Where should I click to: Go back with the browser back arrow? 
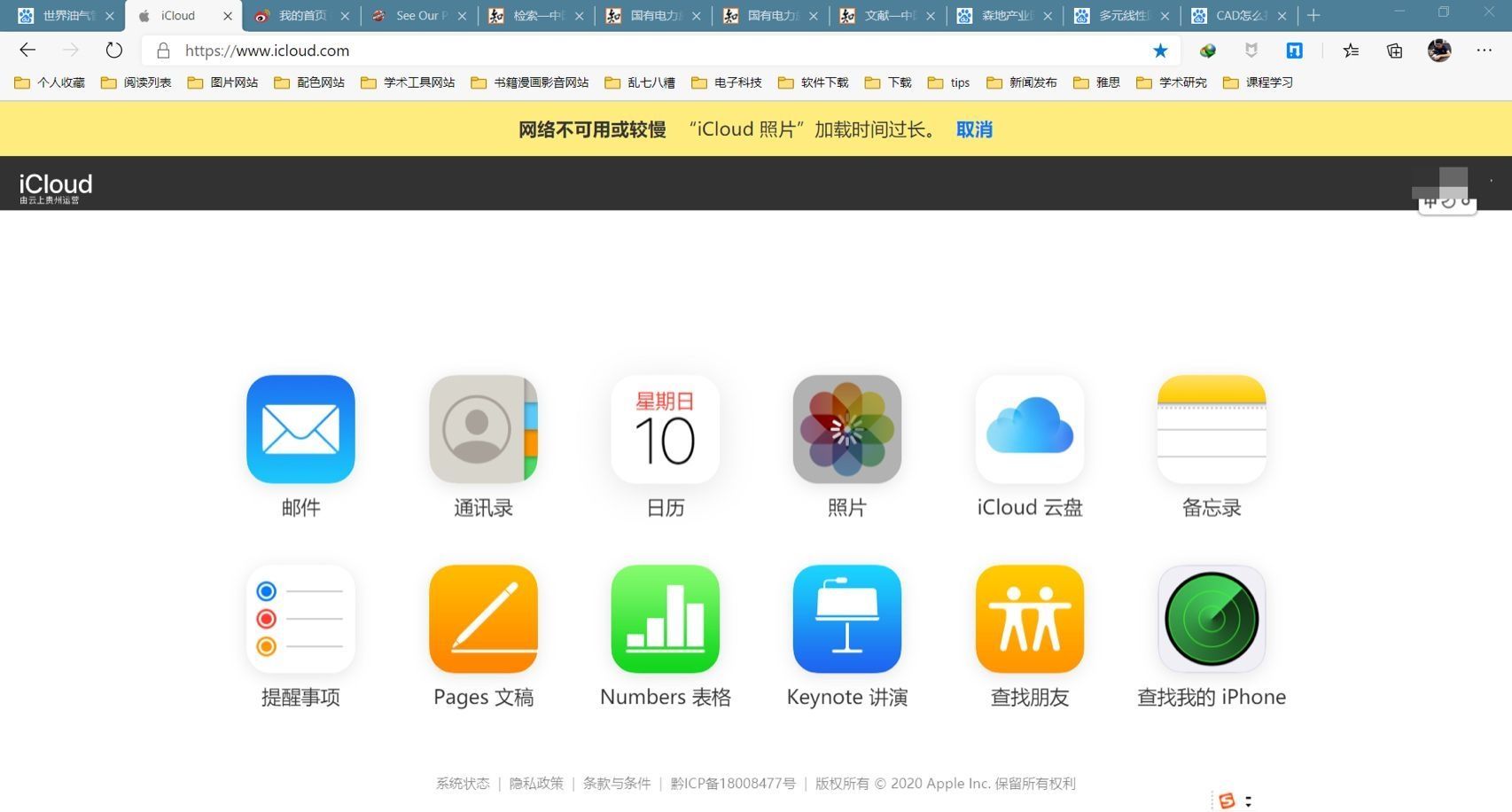[x=27, y=51]
